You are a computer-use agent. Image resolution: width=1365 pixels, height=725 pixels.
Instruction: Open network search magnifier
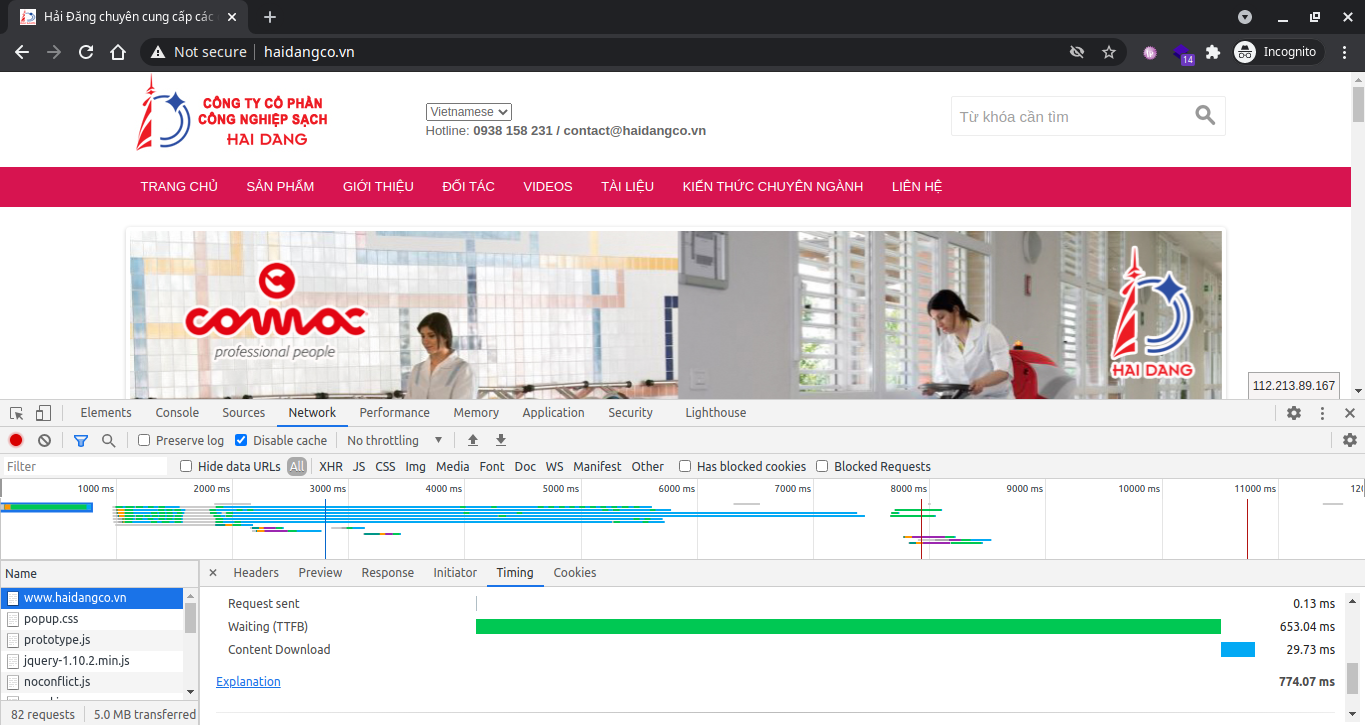(x=108, y=440)
